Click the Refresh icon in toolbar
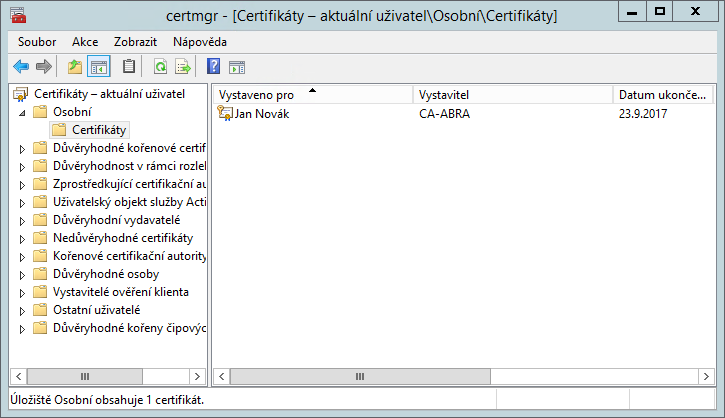Viewport: 725px width, 418px height. pyautogui.click(x=160, y=67)
